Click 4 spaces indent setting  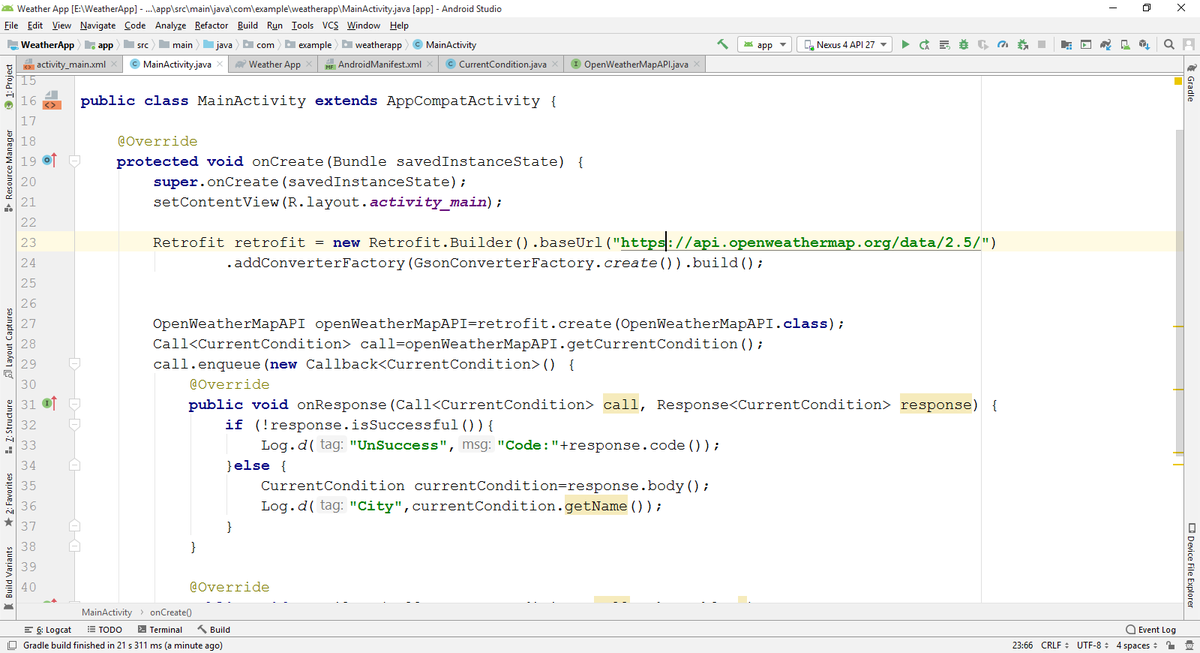[x=1138, y=645]
